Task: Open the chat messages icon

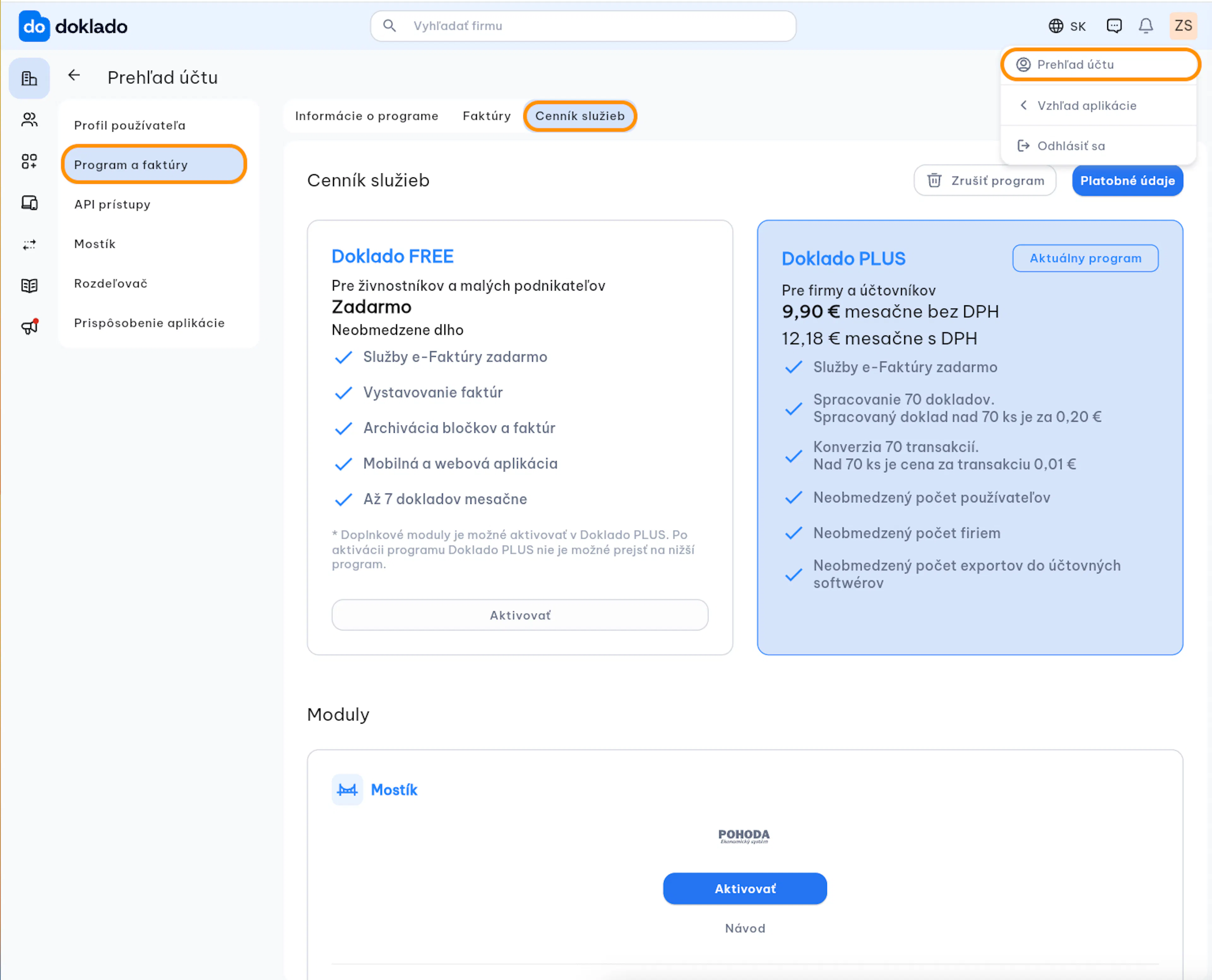Action: coord(1114,26)
